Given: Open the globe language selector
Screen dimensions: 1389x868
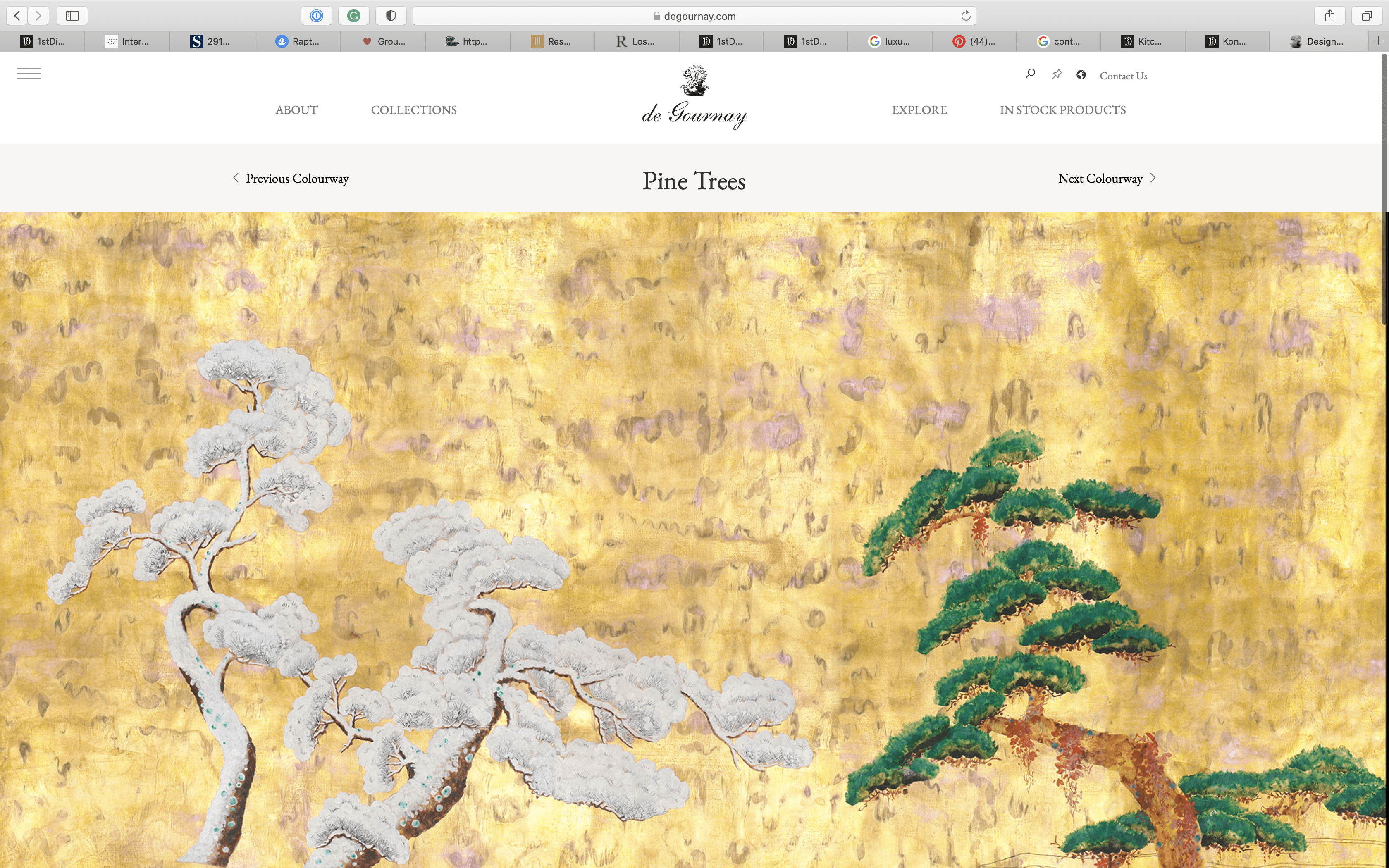Looking at the screenshot, I should pyautogui.click(x=1081, y=75).
